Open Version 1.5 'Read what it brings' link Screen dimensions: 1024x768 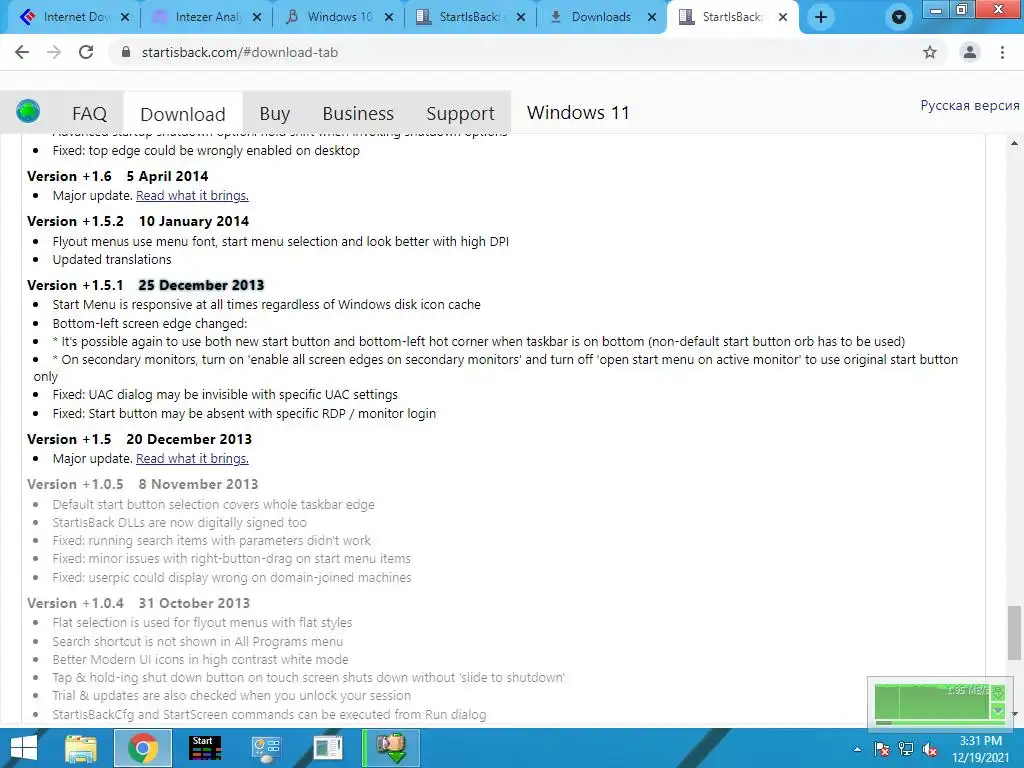192,458
